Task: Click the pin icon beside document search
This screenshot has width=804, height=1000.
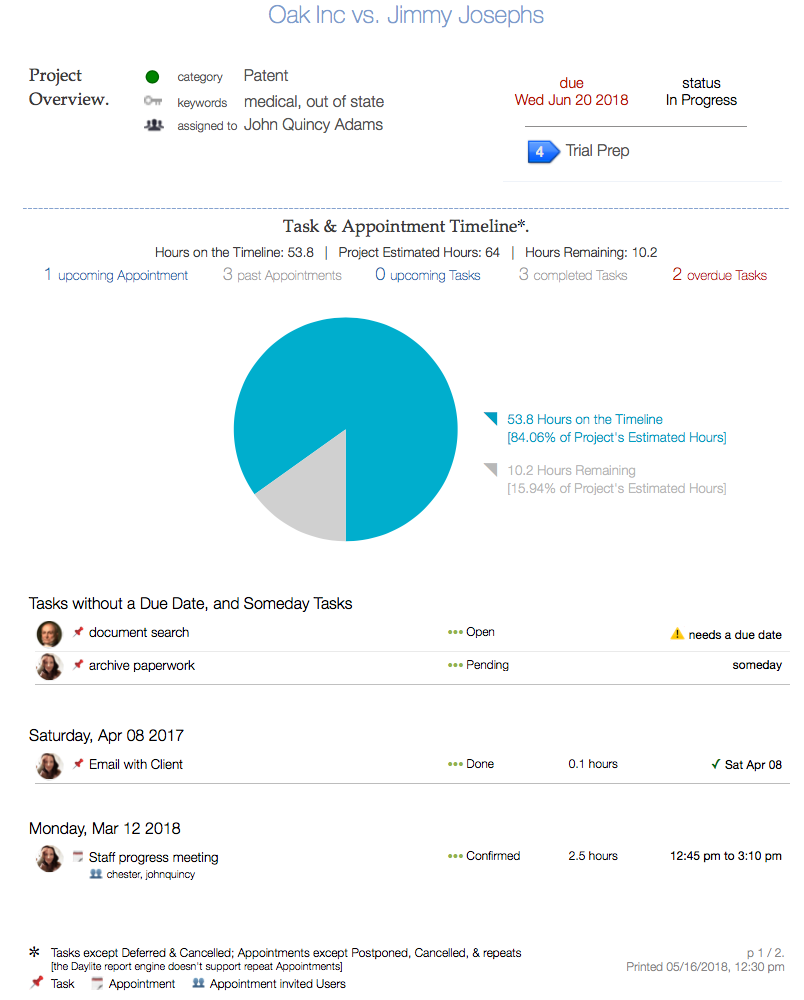Action: click(78, 632)
